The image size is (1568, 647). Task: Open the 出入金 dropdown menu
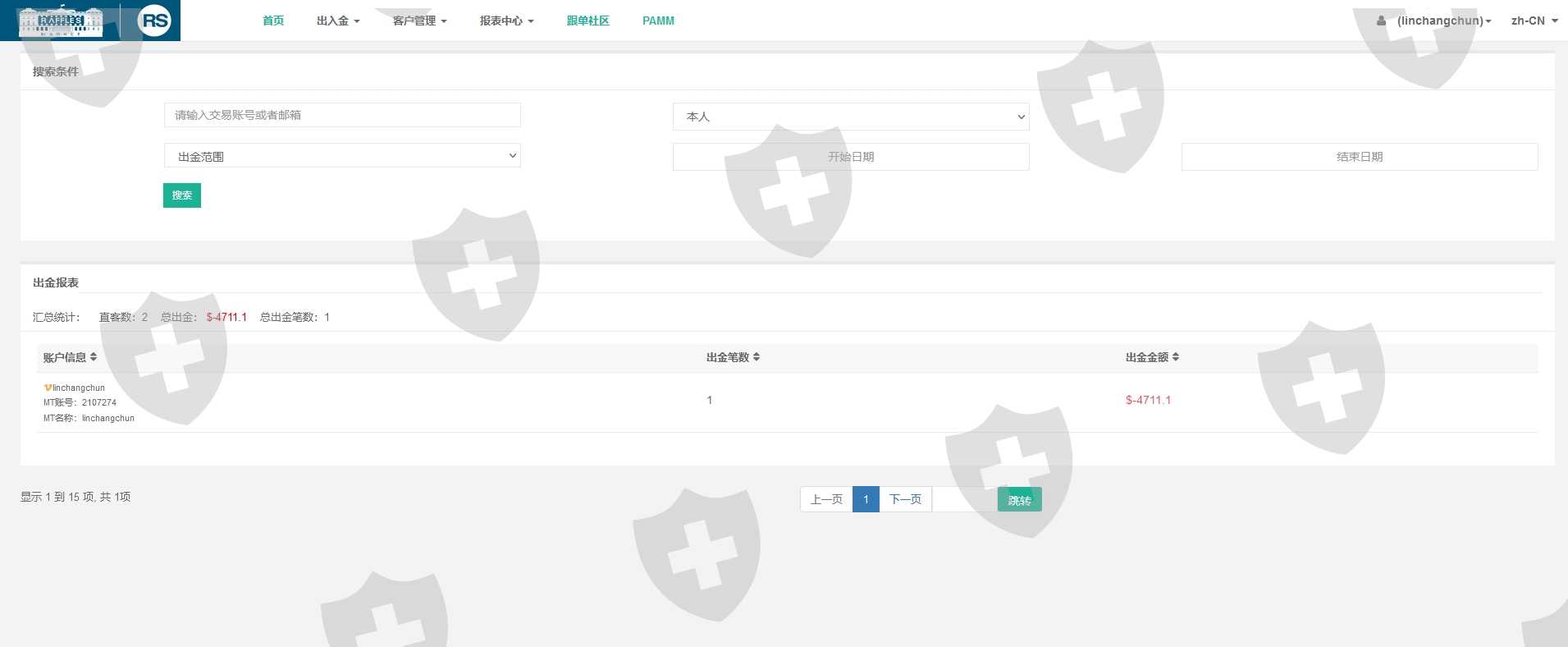coord(338,21)
